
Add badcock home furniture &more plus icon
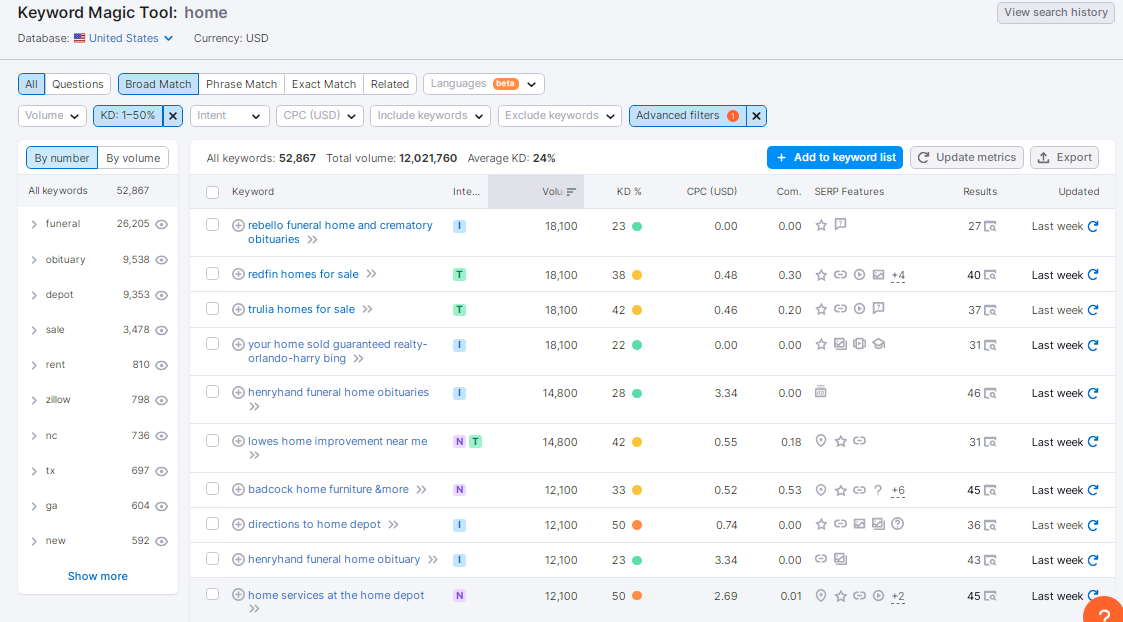click(x=238, y=489)
